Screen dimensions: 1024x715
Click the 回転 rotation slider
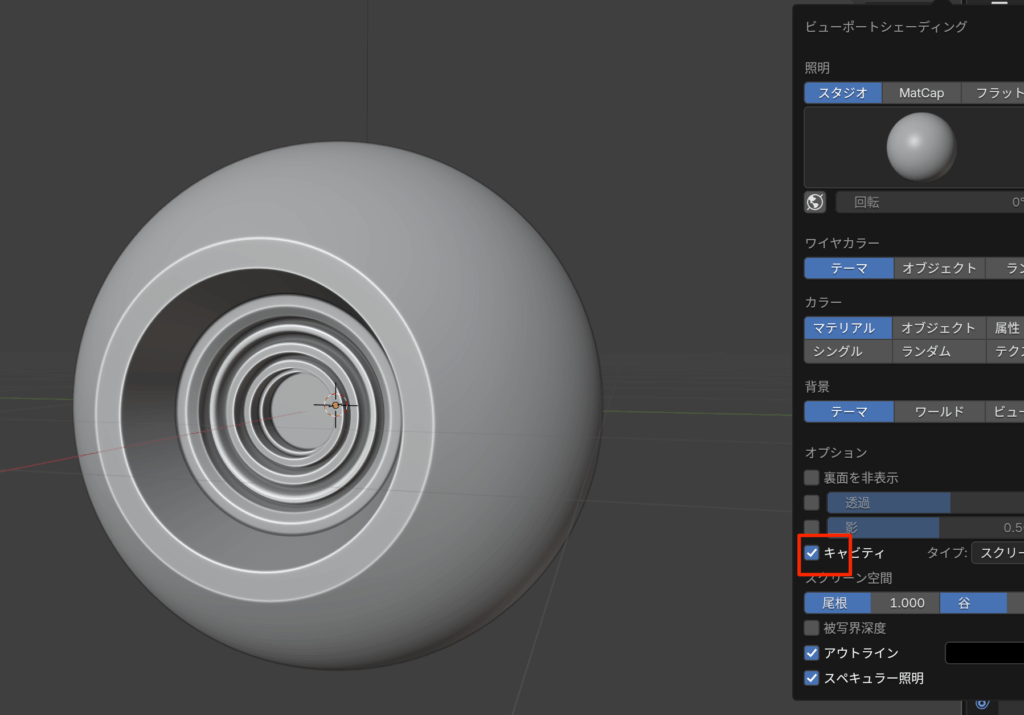tap(930, 202)
